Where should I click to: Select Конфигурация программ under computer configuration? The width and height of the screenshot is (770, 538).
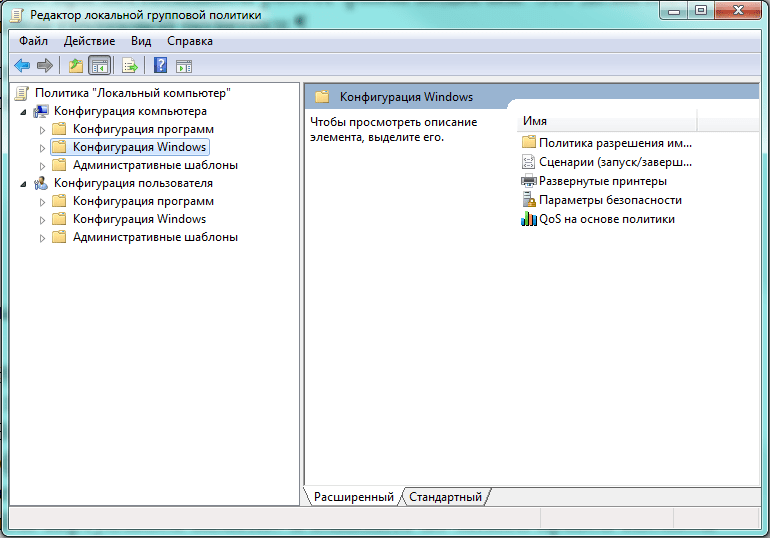[143, 129]
